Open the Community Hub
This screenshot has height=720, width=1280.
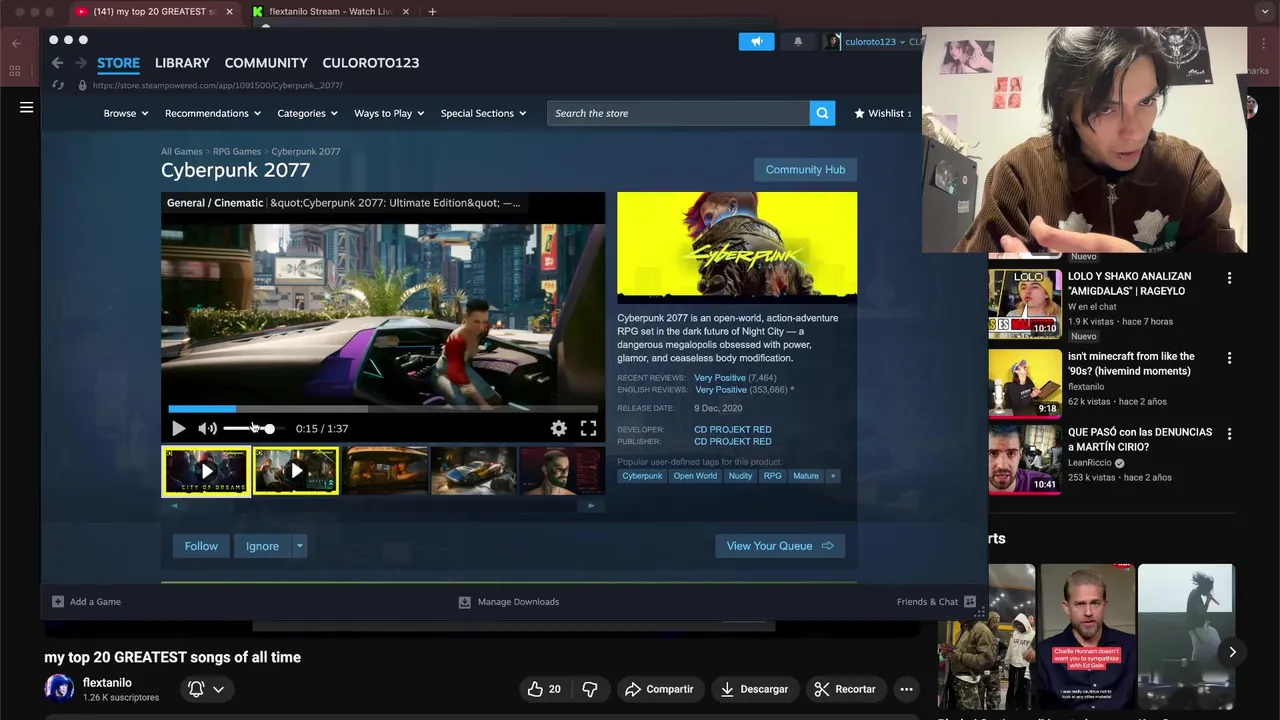805,170
